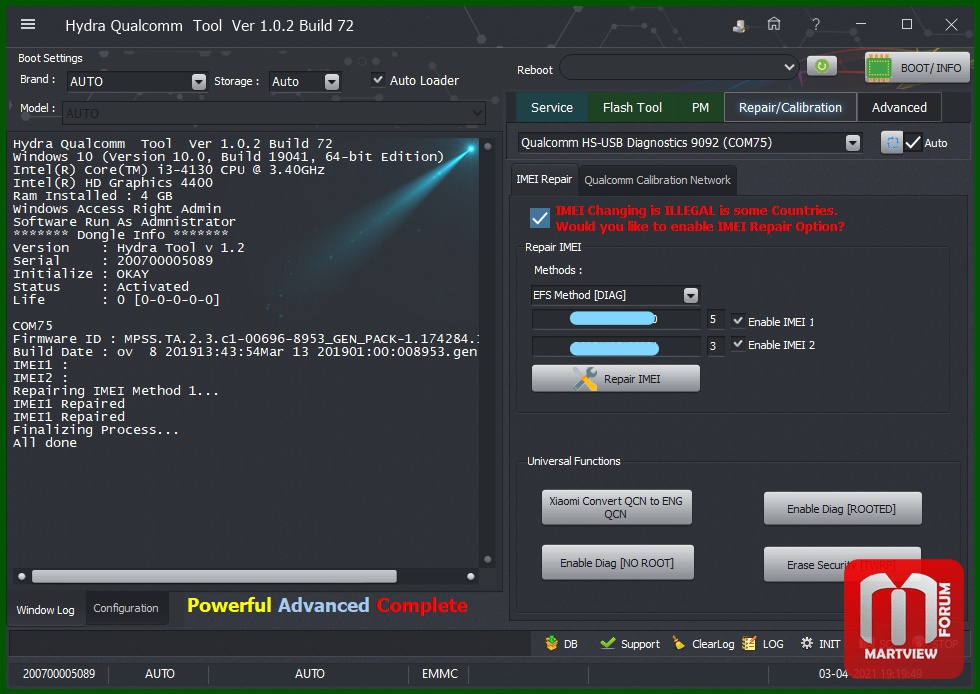Click 'Repairing IMEI Method 1...' log line

tap(116, 391)
